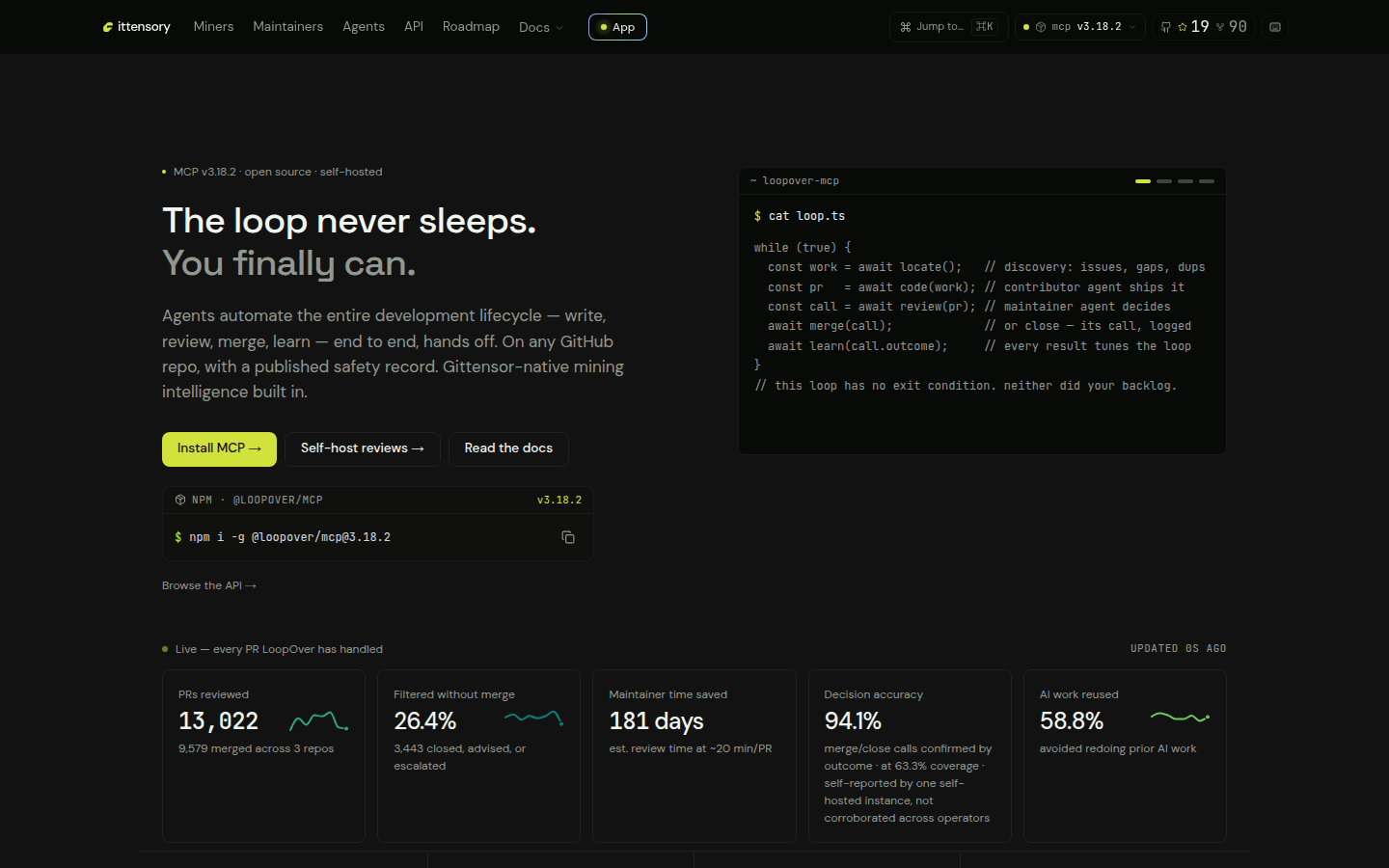Open the GitHub stars and forks badge

(1203, 27)
